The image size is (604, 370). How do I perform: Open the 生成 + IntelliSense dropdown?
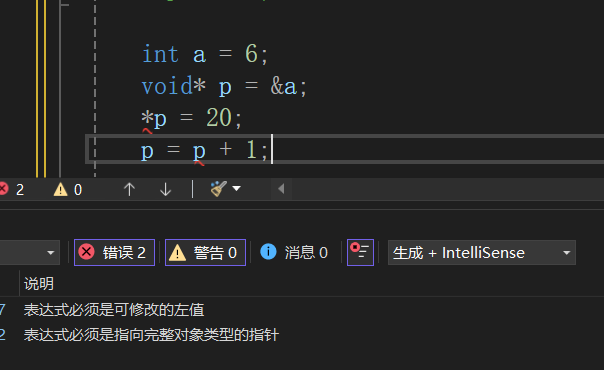(x=482, y=253)
